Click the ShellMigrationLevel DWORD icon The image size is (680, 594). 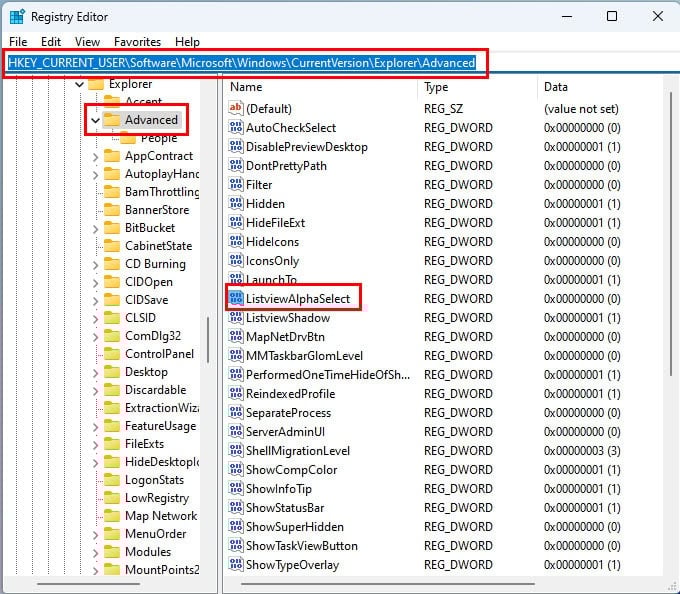(236, 450)
